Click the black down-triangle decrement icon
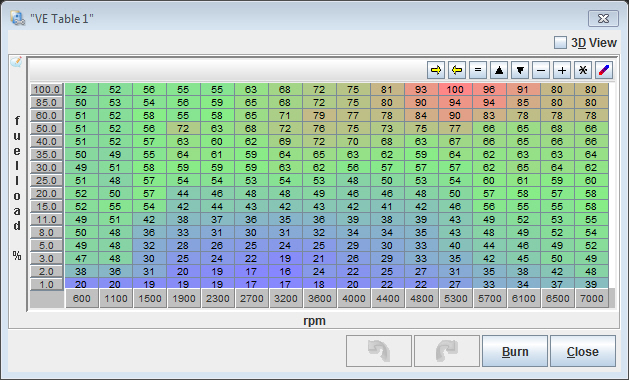Viewport: 629px width, 380px height. [520, 70]
